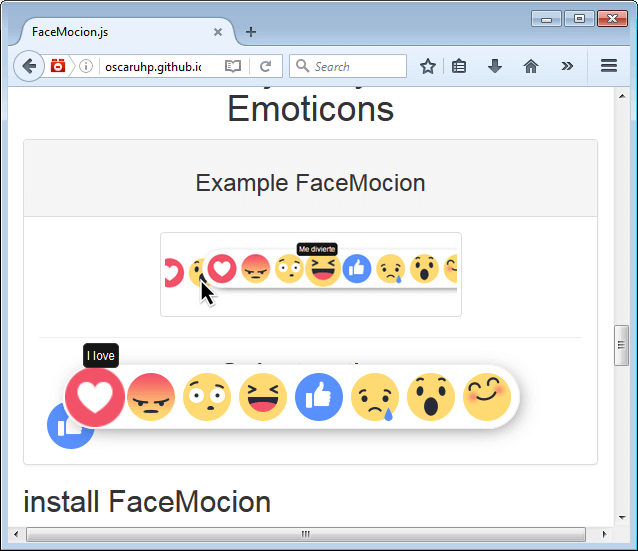Click the vertical scrollbar down arrow

click(622, 518)
